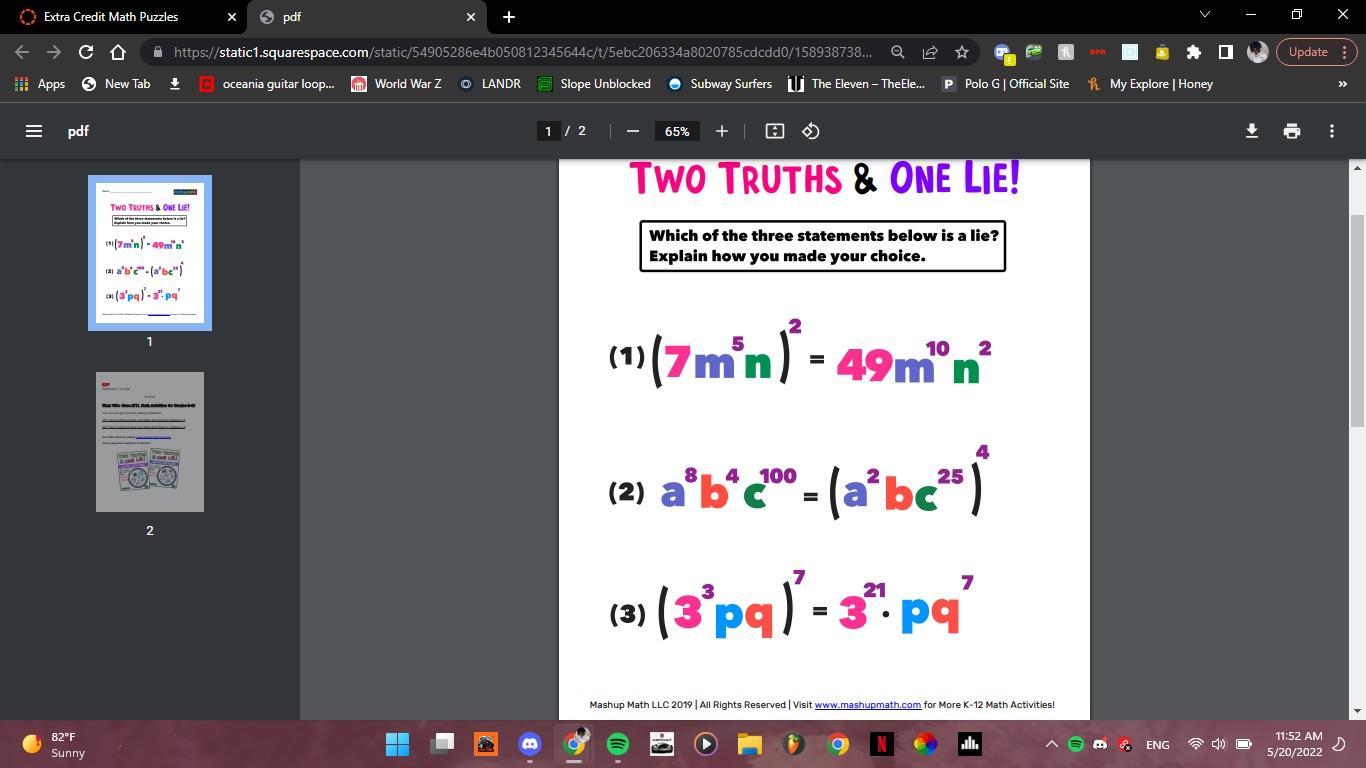The image size is (1366, 768).
Task: Open File Explorer from the taskbar
Action: pyautogui.click(x=750, y=744)
